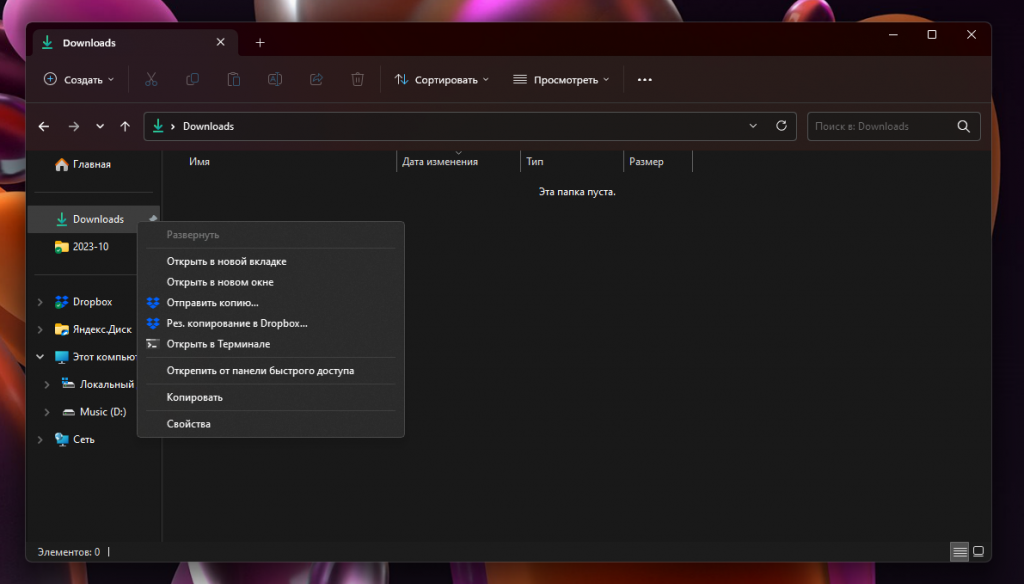Open the Сортировать dropdown
Image resolution: width=1024 pixels, height=584 pixels.
click(441, 79)
